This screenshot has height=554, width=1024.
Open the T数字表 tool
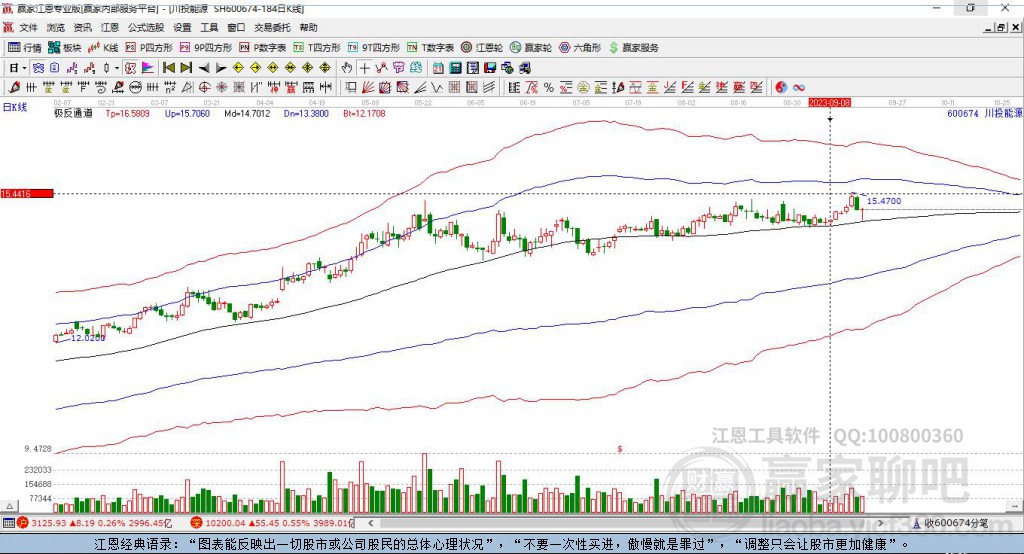pos(430,48)
